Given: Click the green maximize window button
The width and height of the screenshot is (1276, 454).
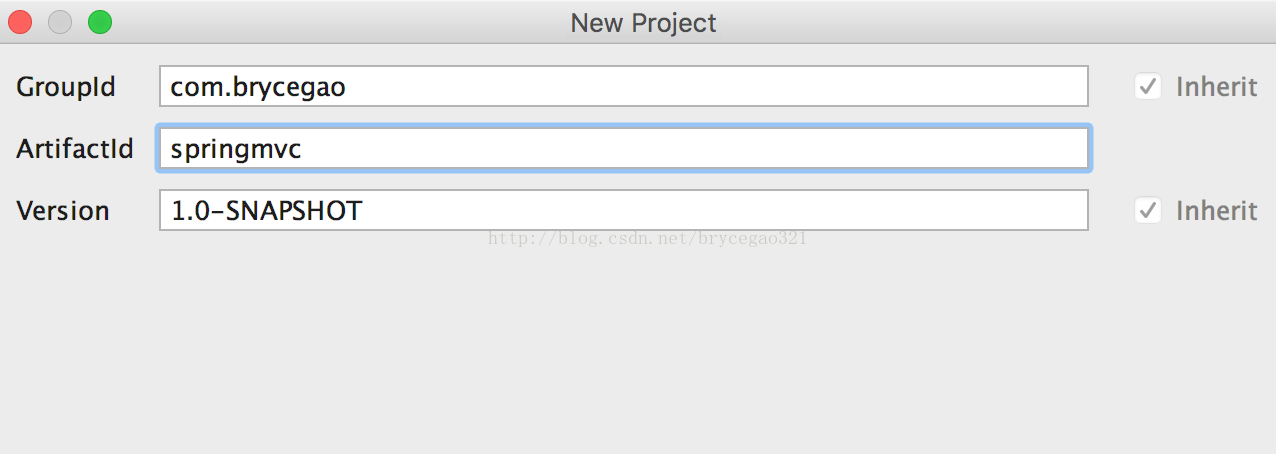Looking at the screenshot, I should [100, 22].
